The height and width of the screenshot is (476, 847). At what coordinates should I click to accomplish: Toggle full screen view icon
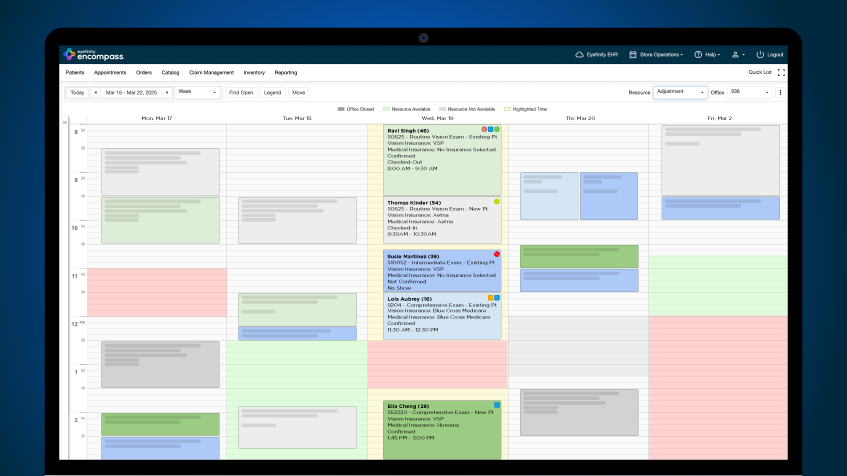tap(781, 72)
